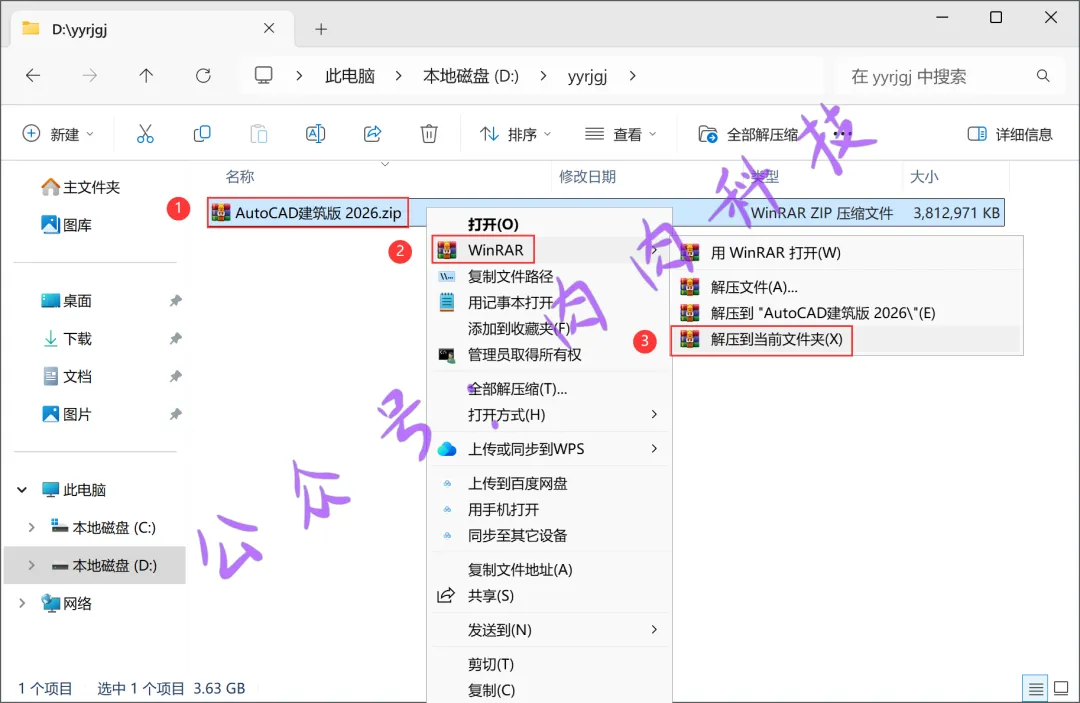Image resolution: width=1080 pixels, height=703 pixels.
Task: Switch to details list view icon
Action: tap(1035, 688)
